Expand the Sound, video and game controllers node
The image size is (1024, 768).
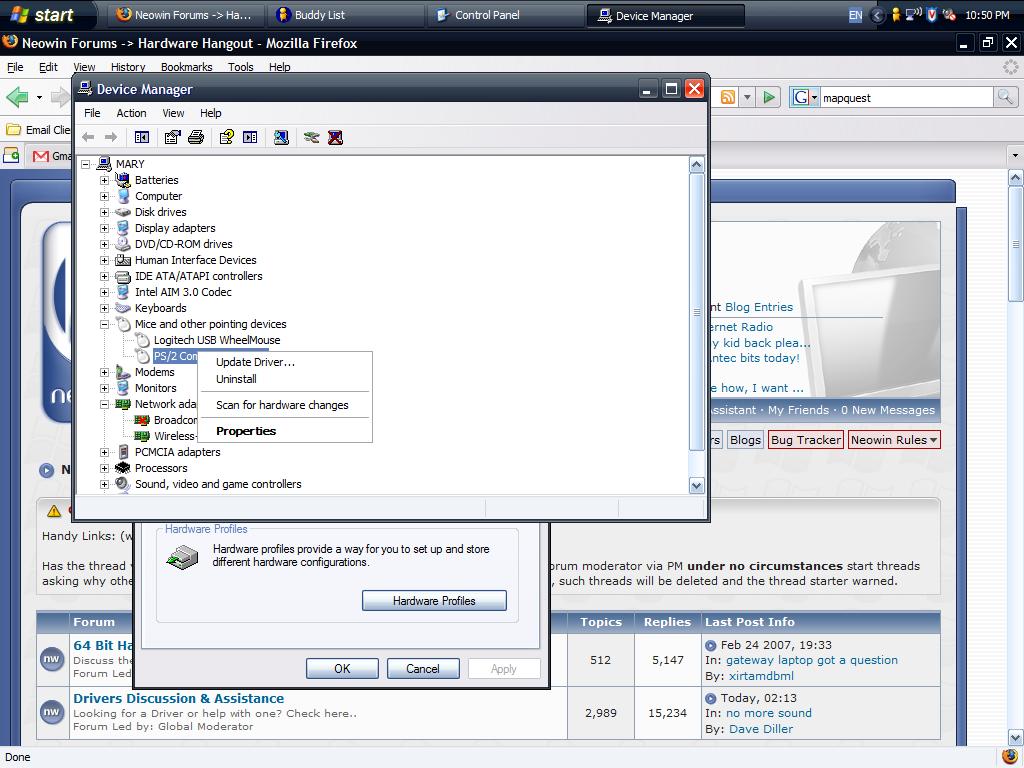(x=104, y=484)
